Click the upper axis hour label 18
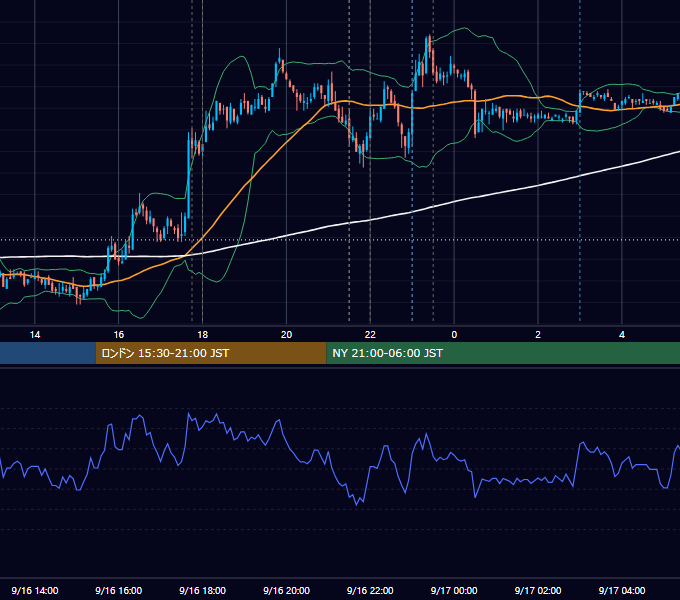This screenshot has width=680, height=600. 203,335
